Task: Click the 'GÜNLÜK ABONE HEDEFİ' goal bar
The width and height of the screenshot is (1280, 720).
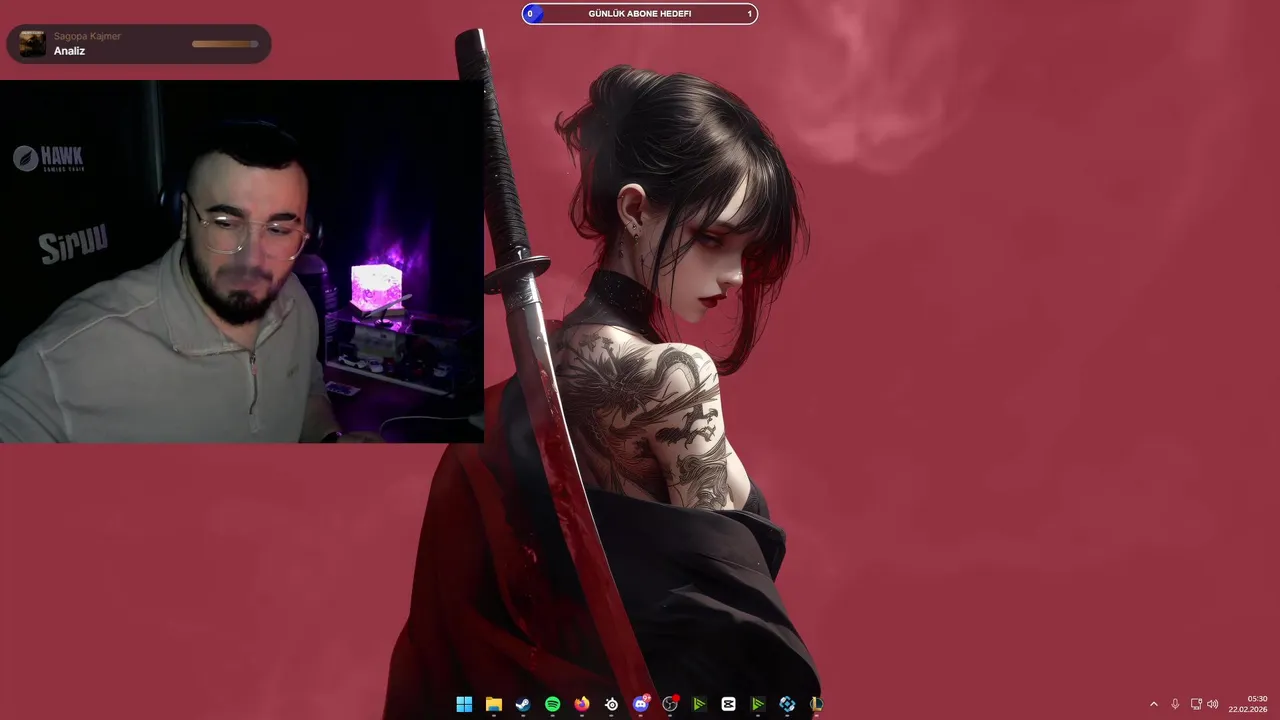Action: point(640,14)
